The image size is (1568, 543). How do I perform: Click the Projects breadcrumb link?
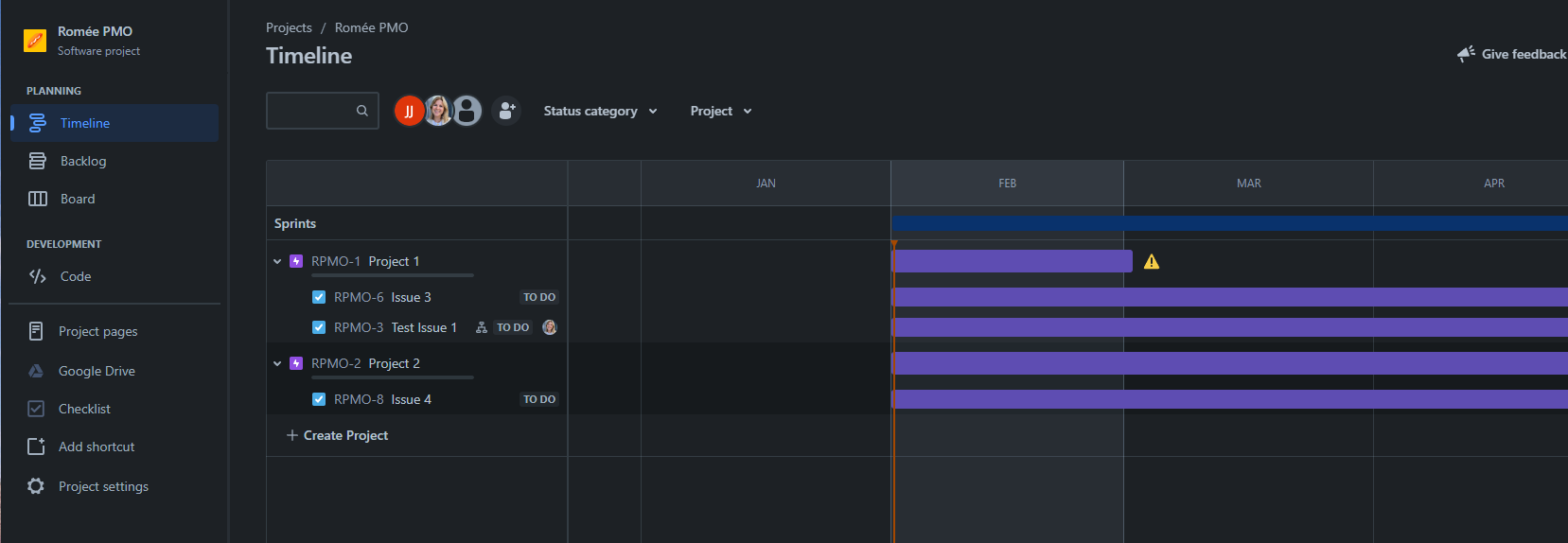pyautogui.click(x=289, y=27)
